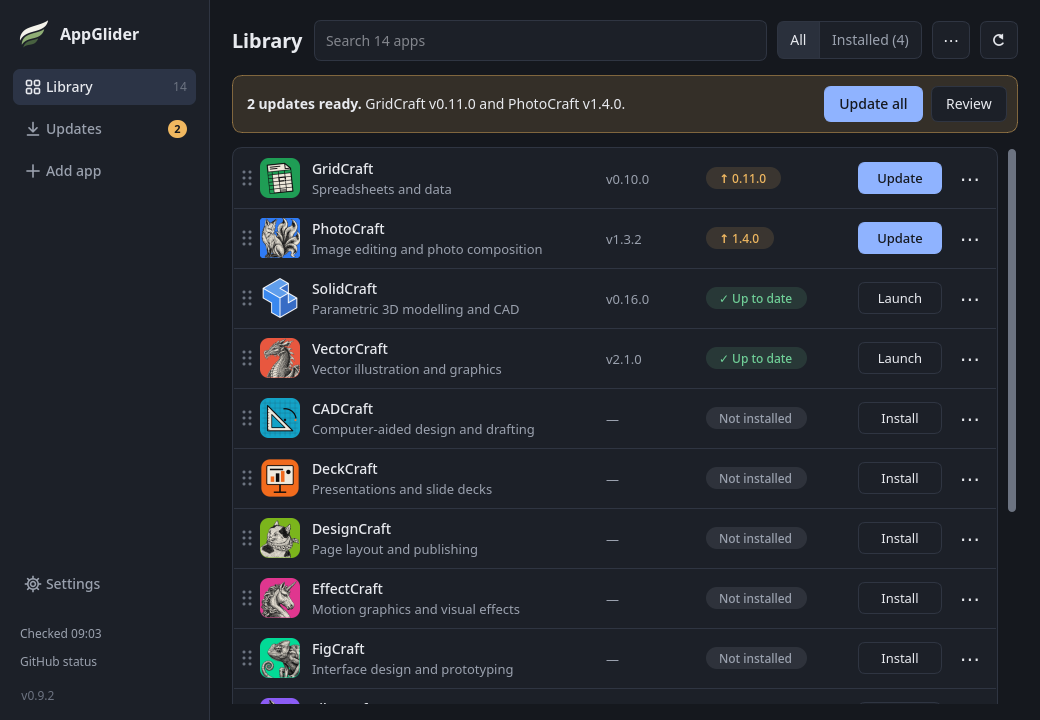Image resolution: width=1040 pixels, height=720 pixels.
Task: Open EffectCraft row more options menu
Action: (x=970, y=599)
